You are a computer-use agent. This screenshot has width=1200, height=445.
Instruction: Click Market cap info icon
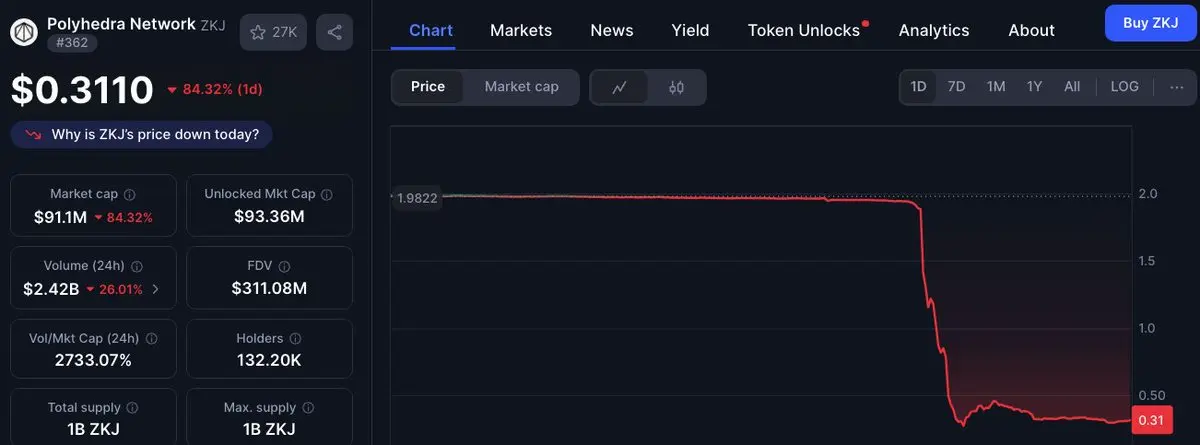(130, 194)
